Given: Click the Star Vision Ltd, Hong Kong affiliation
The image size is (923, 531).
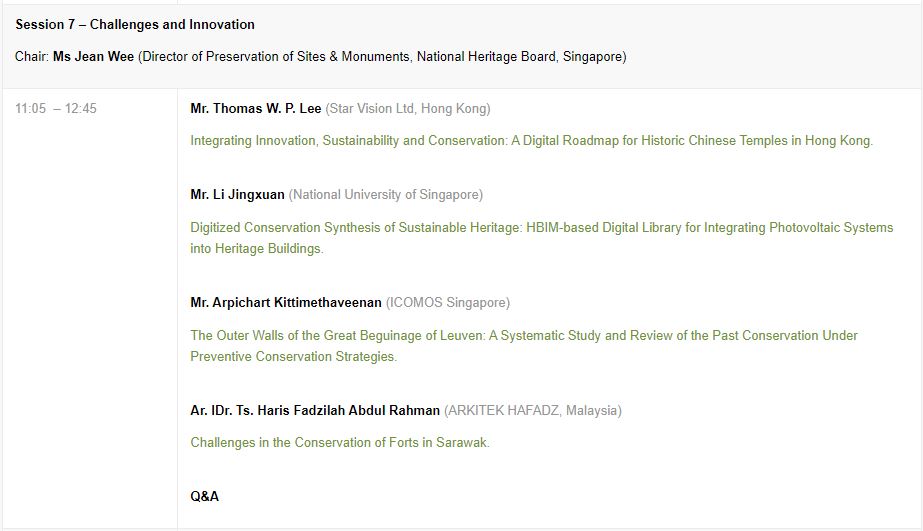Looking at the screenshot, I should [408, 109].
